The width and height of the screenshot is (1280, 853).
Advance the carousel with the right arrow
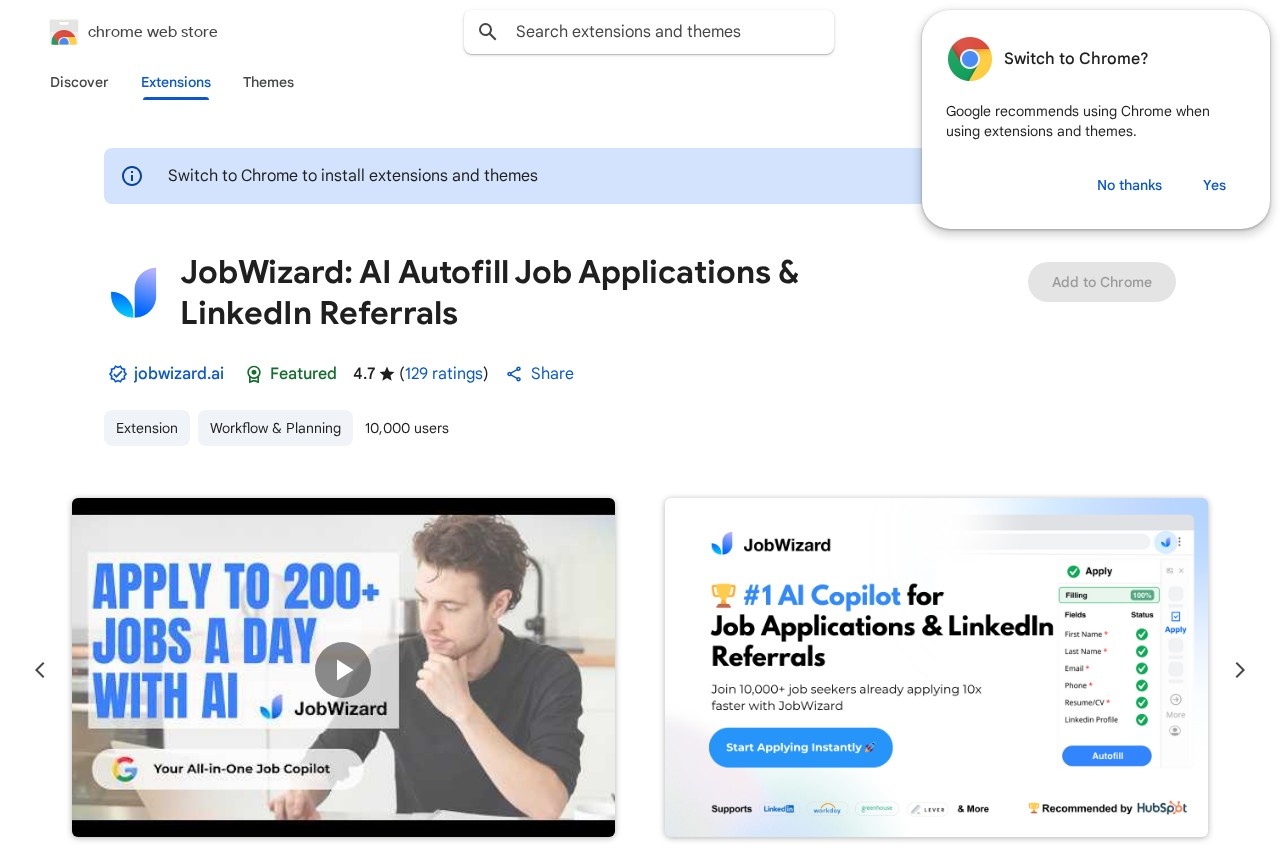tap(1240, 669)
